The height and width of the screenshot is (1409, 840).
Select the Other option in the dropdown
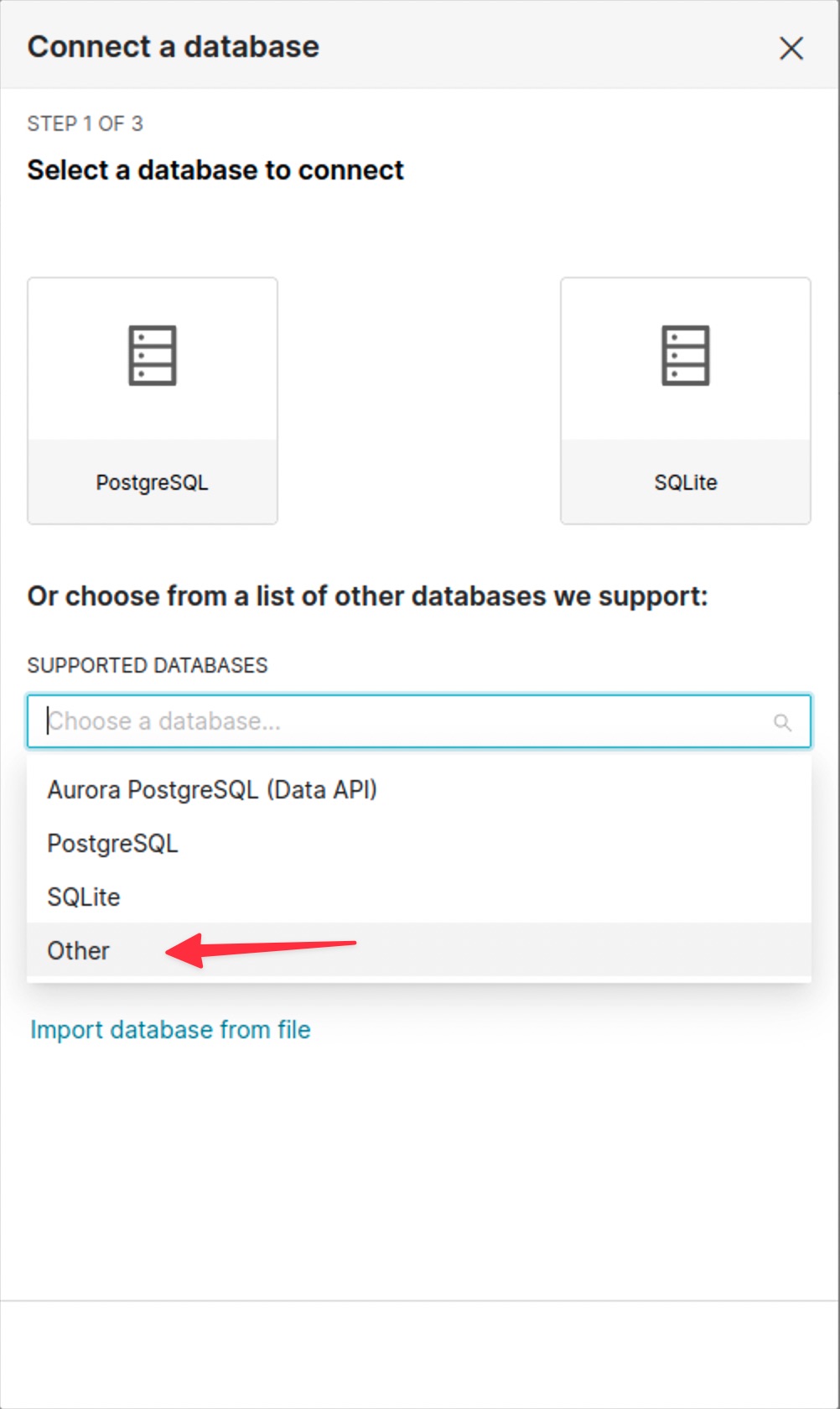point(78,950)
